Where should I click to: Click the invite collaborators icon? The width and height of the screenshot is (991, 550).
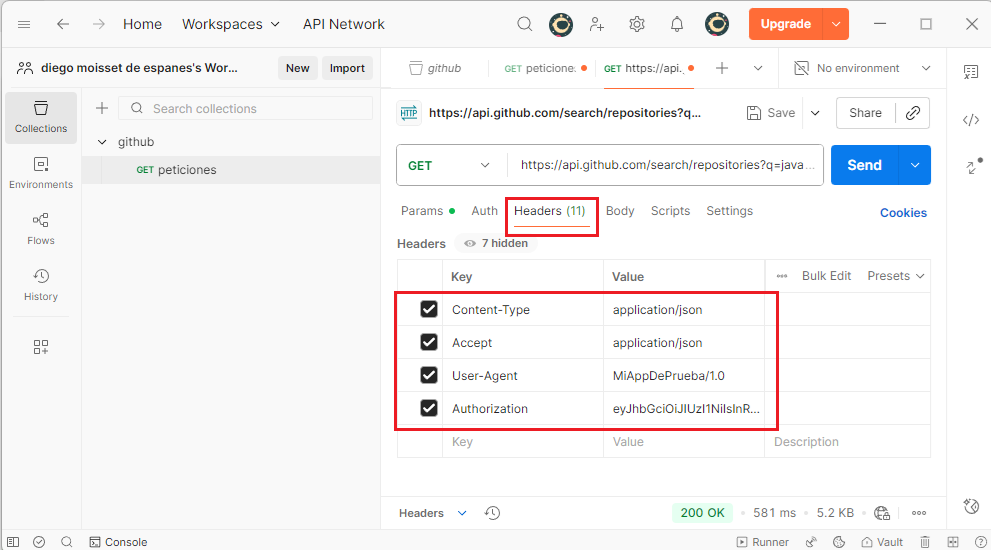coord(597,24)
